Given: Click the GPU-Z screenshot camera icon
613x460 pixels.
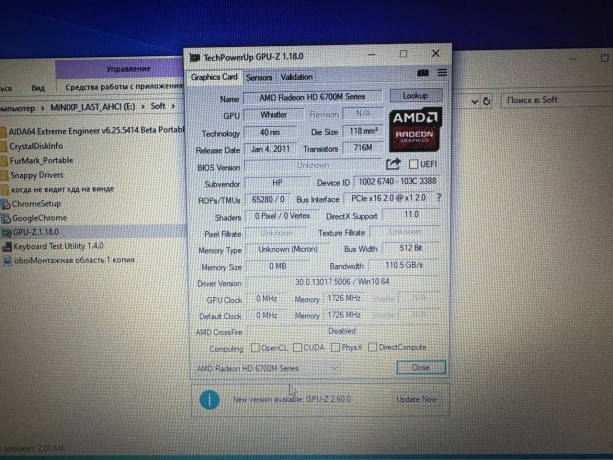Looking at the screenshot, I should [423, 73].
